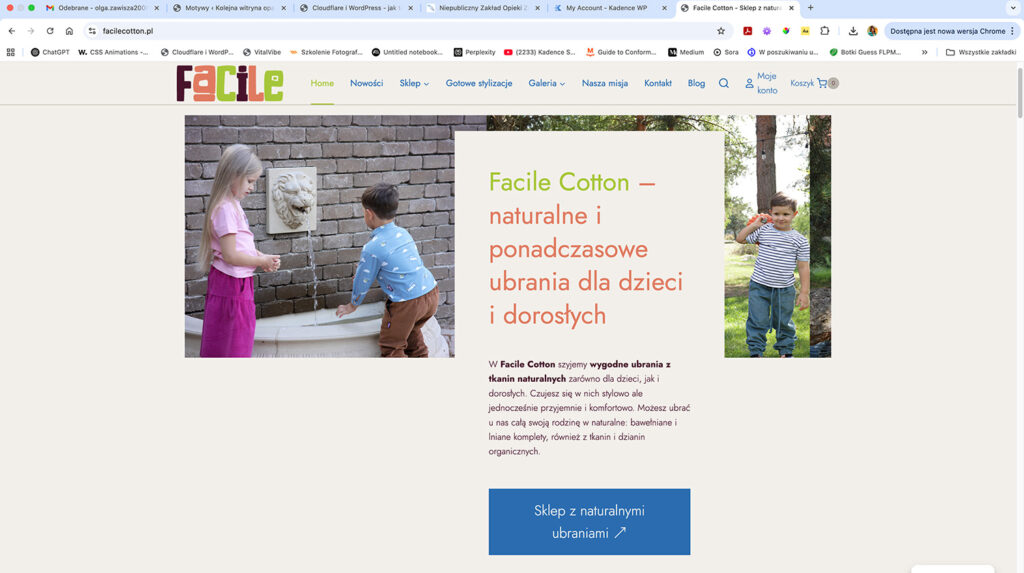Close the Gmail Odebrane tab
Viewport: 1024px width, 573px height.
(157, 8)
